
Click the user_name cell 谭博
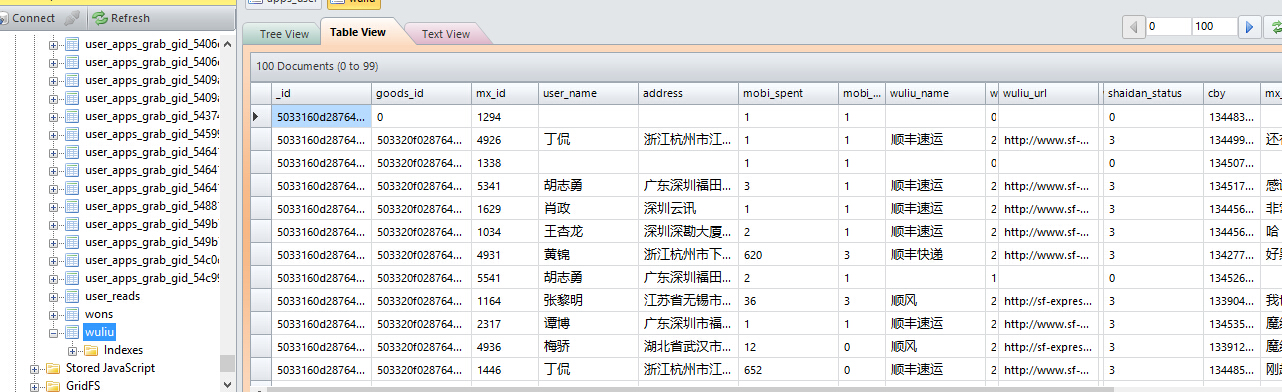[x=588, y=324]
